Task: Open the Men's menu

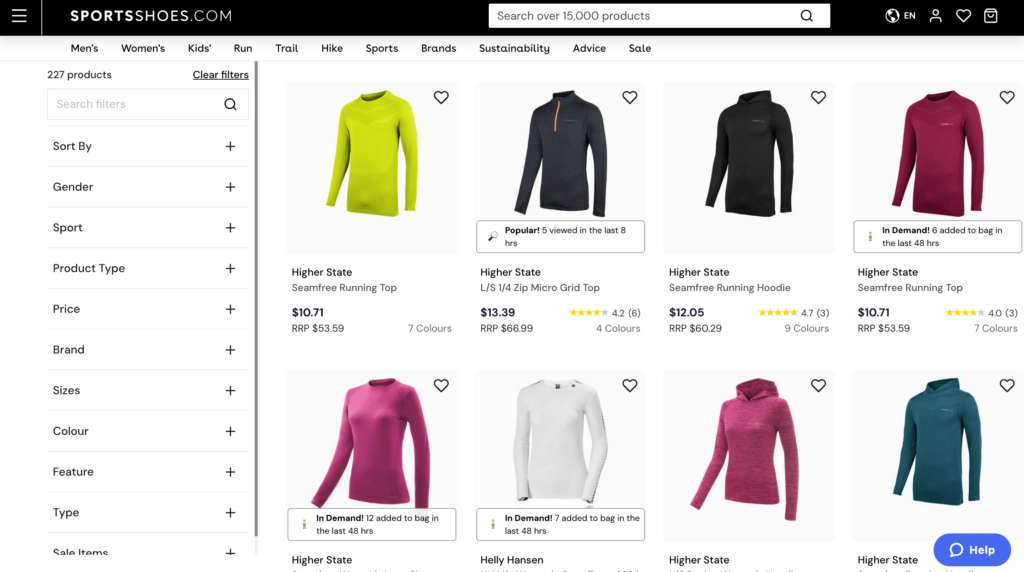Action: (x=84, y=48)
